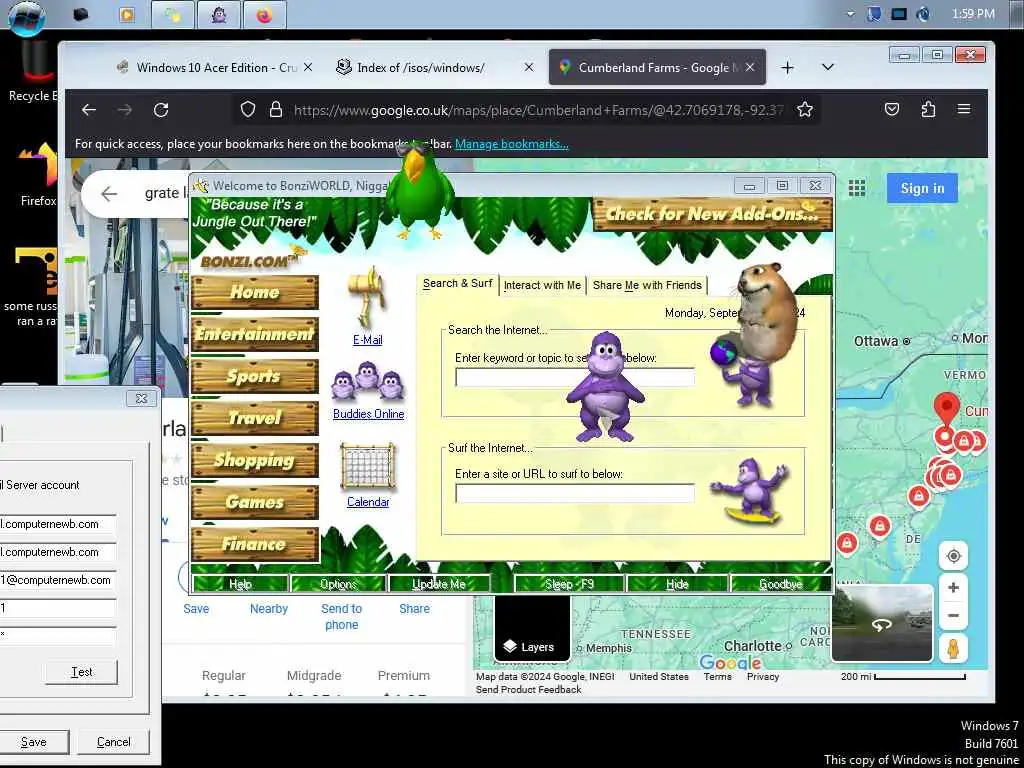1024x768 pixels.
Task: Click the Goodbye button
Action: (x=781, y=584)
